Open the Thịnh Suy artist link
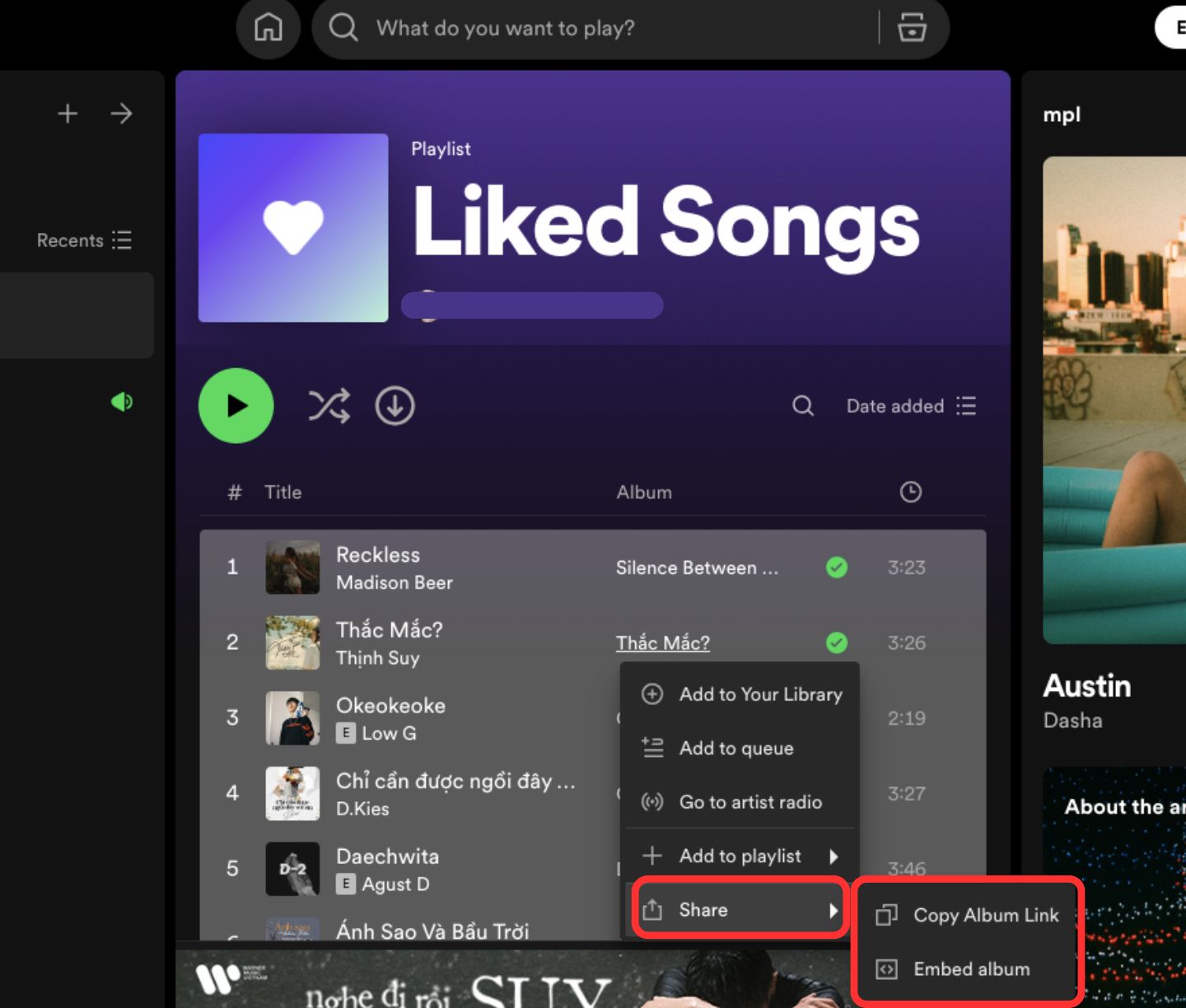 pos(378,658)
